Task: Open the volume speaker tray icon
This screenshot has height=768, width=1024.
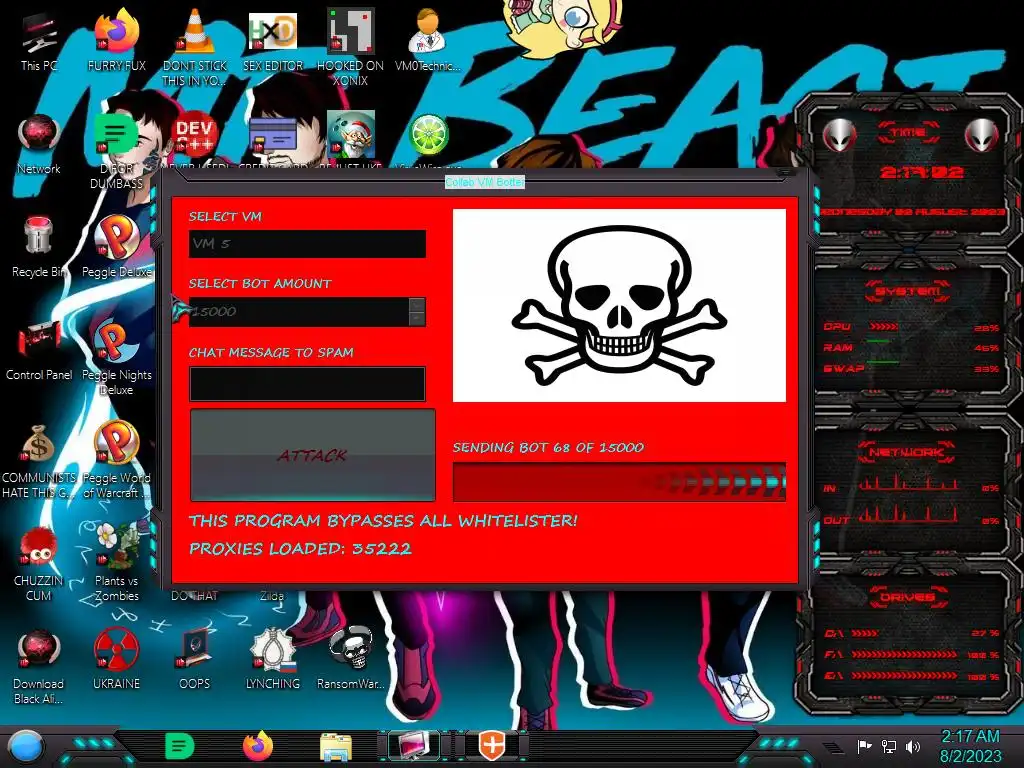Action: [x=913, y=746]
